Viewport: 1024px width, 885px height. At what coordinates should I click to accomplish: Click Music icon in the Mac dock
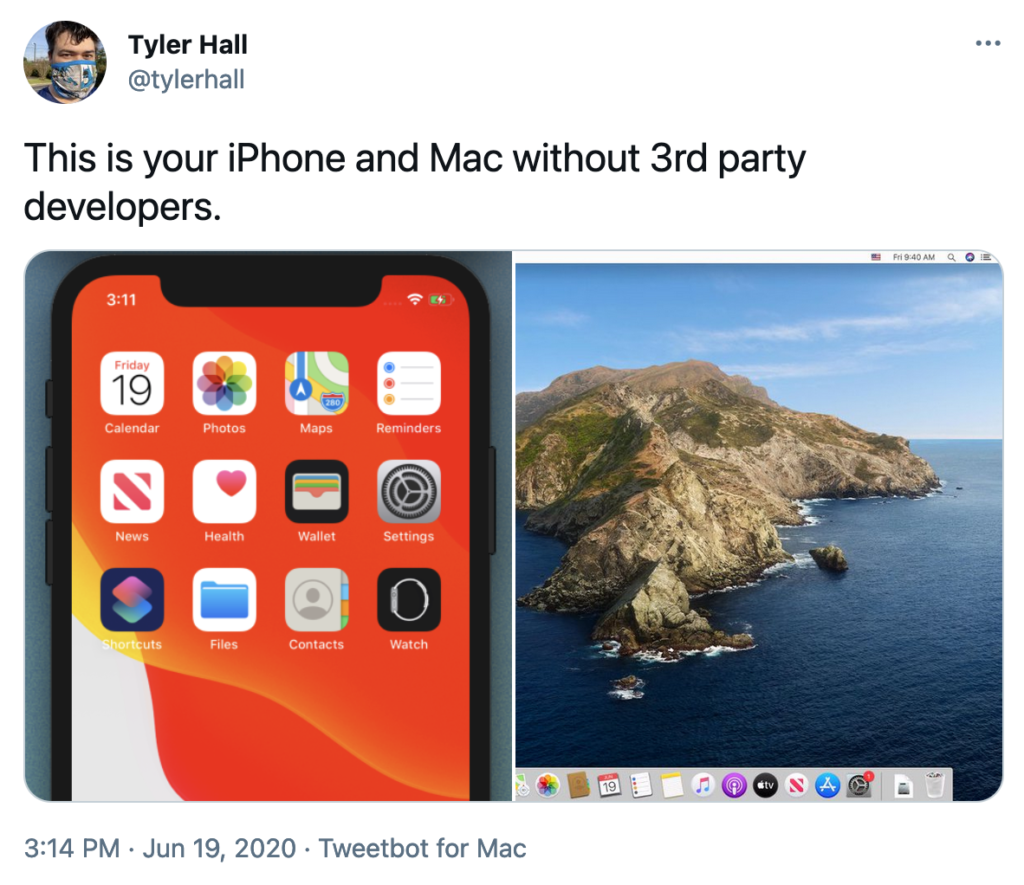(x=703, y=785)
